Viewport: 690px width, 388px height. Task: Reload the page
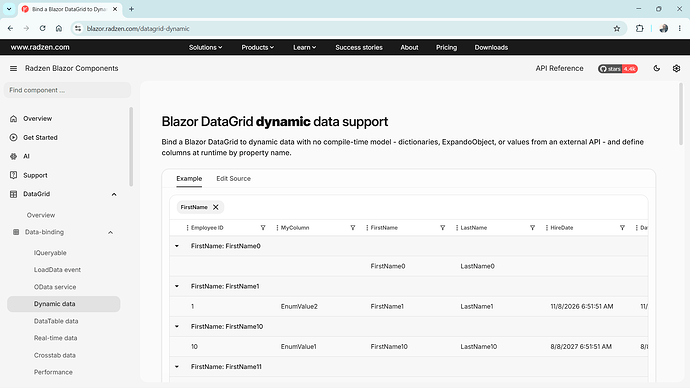click(42, 29)
